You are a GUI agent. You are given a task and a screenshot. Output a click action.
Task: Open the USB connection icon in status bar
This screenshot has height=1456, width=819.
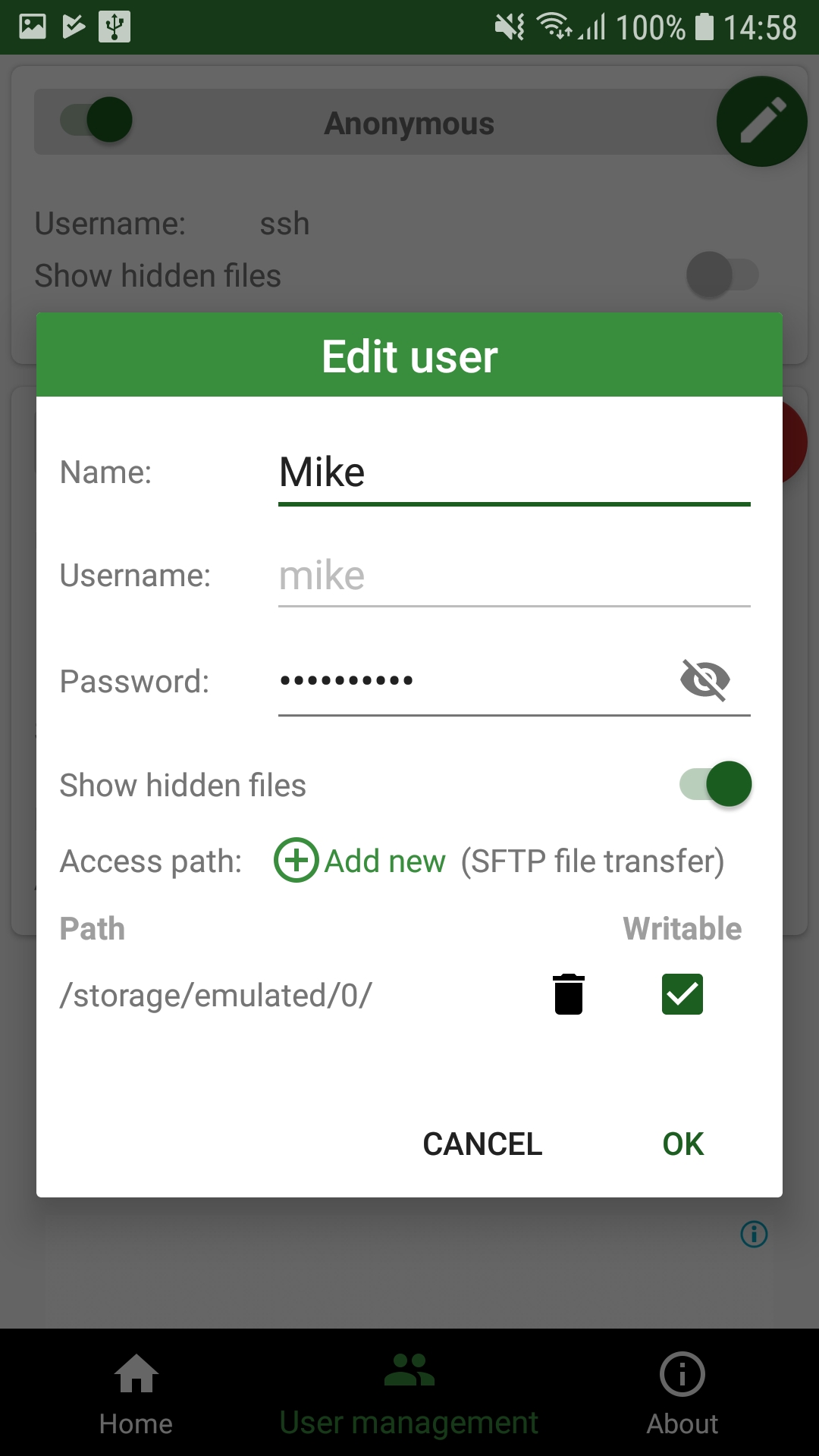(x=112, y=27)
